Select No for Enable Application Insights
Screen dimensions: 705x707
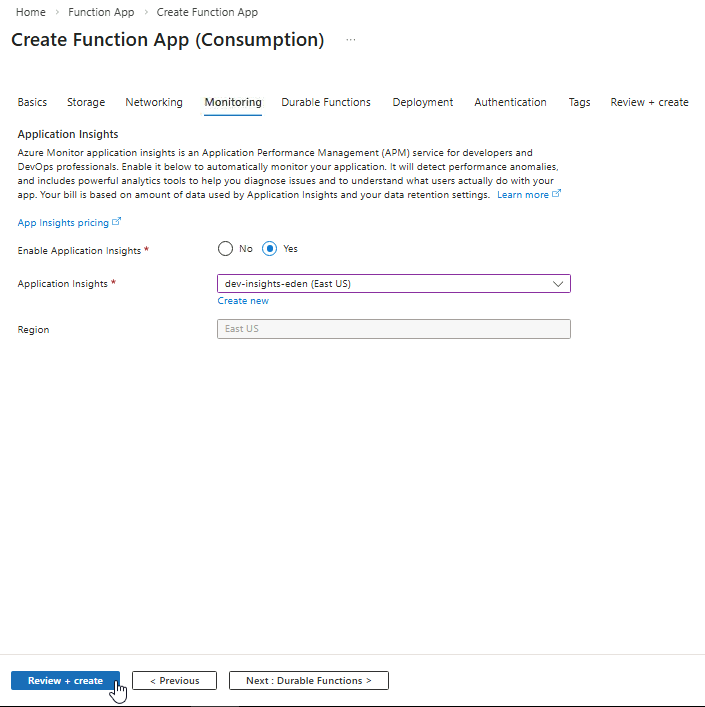tap(225, 249)
